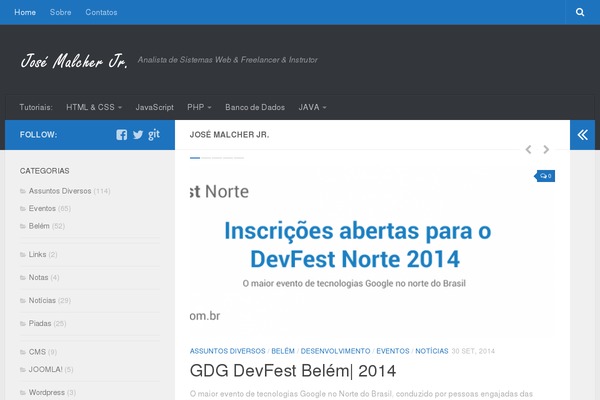Open the Piadas category link
Viewport: 600px width, 400px height.
40,323
